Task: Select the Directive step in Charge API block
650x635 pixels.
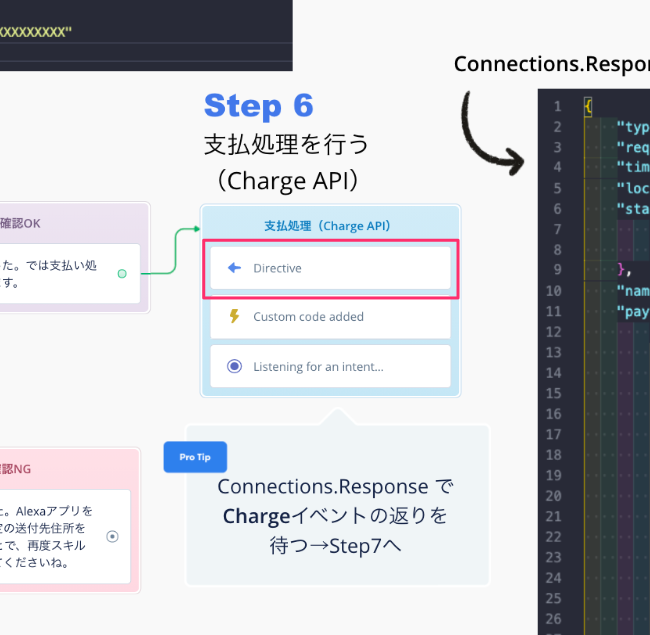Action: point(330,268)
